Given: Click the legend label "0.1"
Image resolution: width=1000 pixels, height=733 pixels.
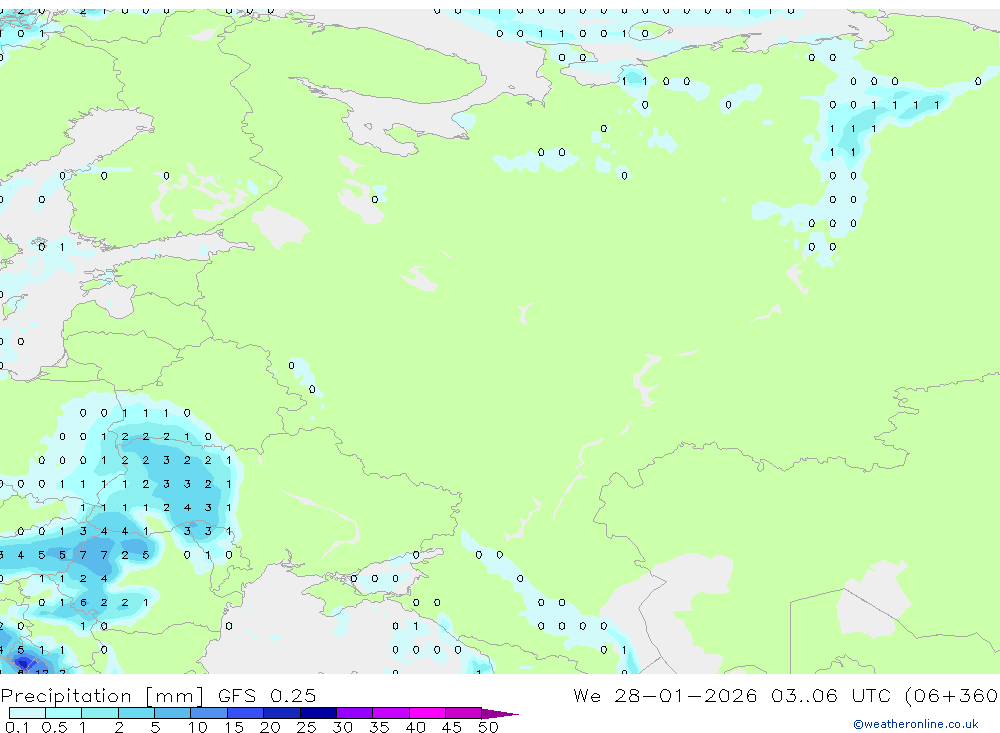Looking at the screenshot, I should click(x=17, y=727).
